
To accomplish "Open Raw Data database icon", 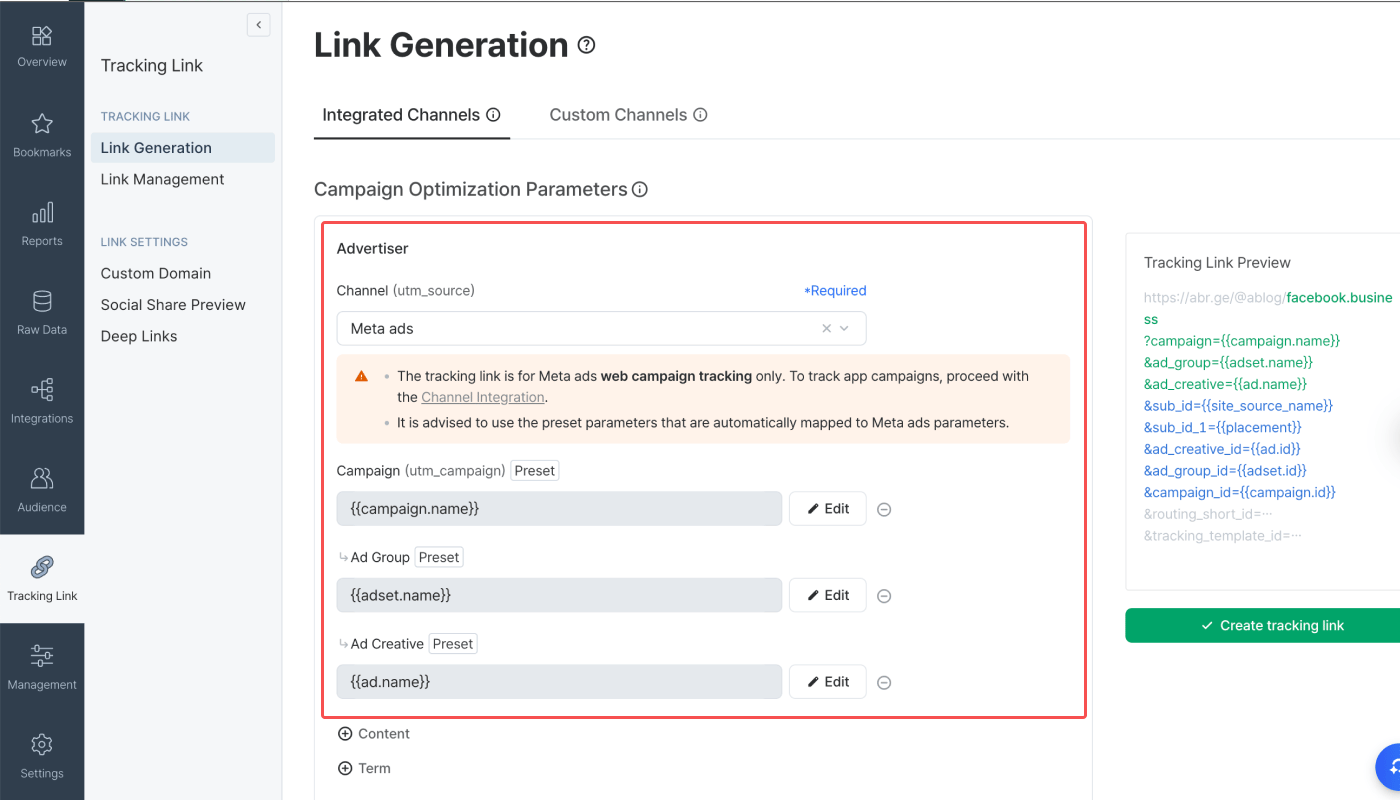I will point(42,301).
